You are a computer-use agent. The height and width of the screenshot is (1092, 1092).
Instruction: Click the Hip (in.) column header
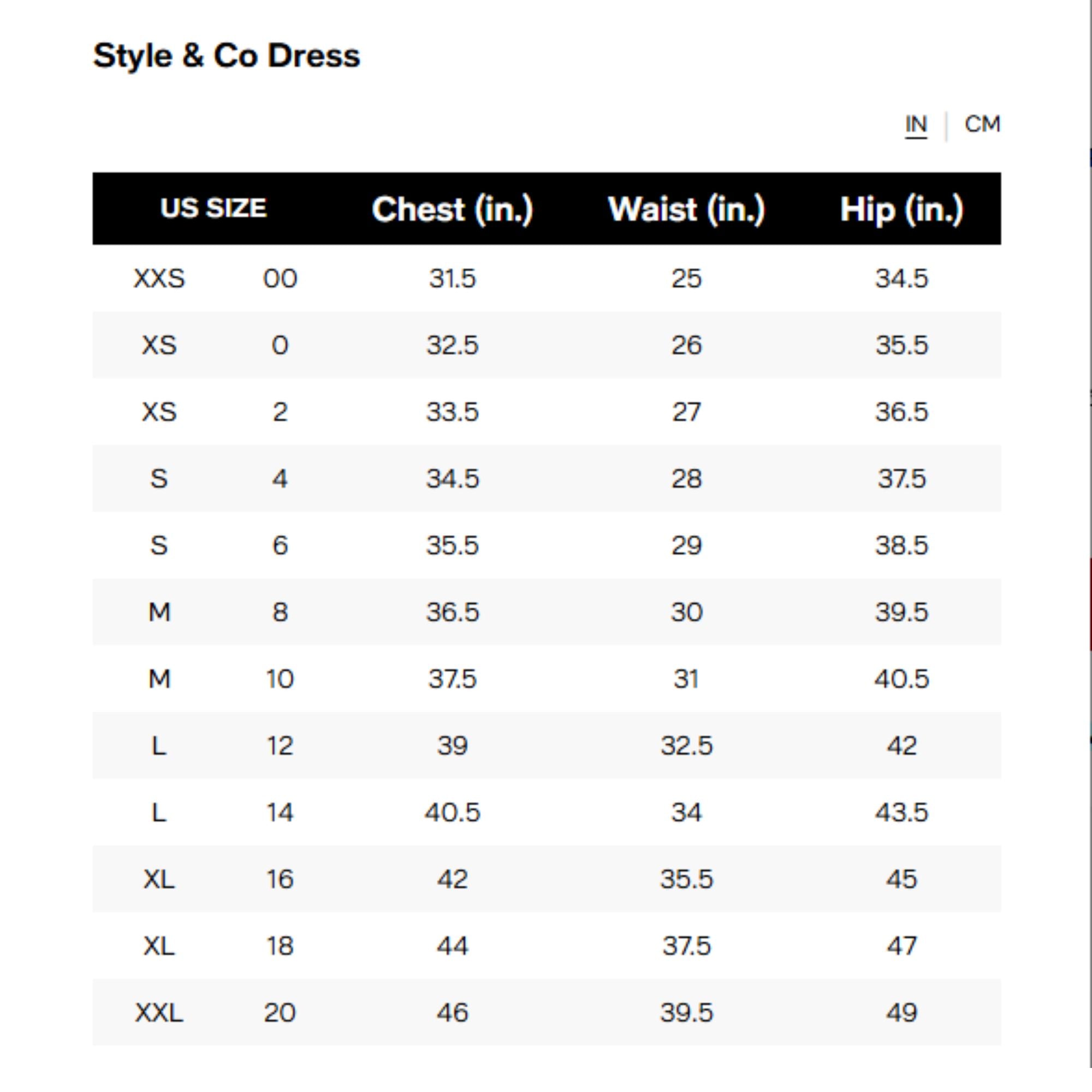click(x=901, y=209)
